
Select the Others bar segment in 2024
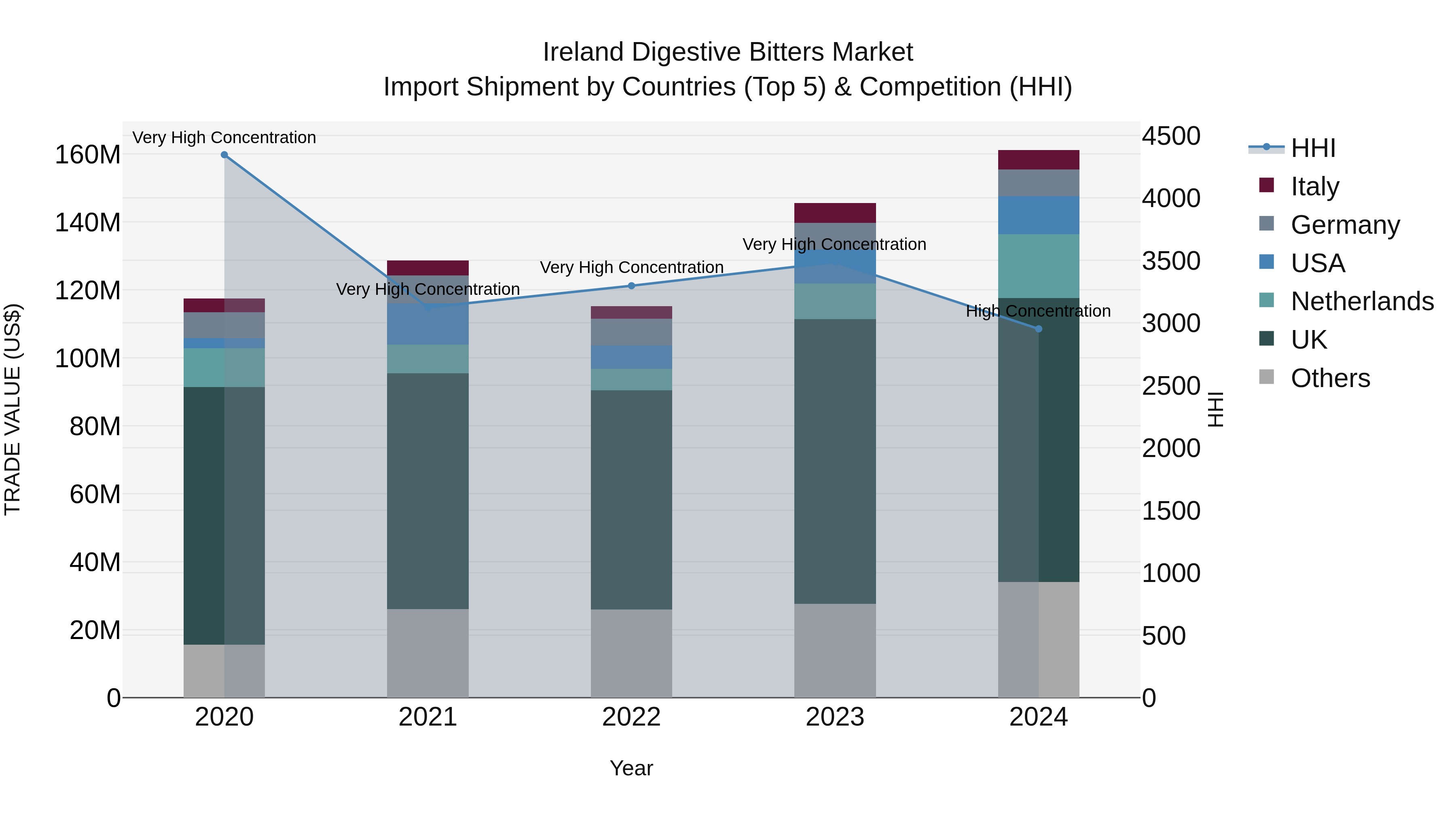click(x=1038, y=640)
